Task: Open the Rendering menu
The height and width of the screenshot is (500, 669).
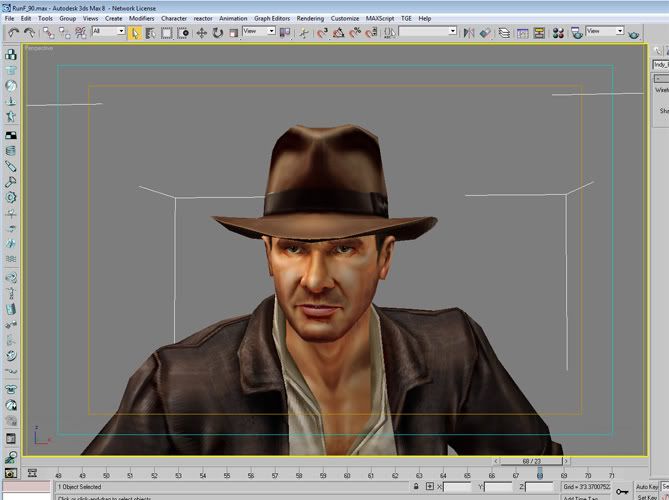Action: pyautogui.click(x=310, y=18)
